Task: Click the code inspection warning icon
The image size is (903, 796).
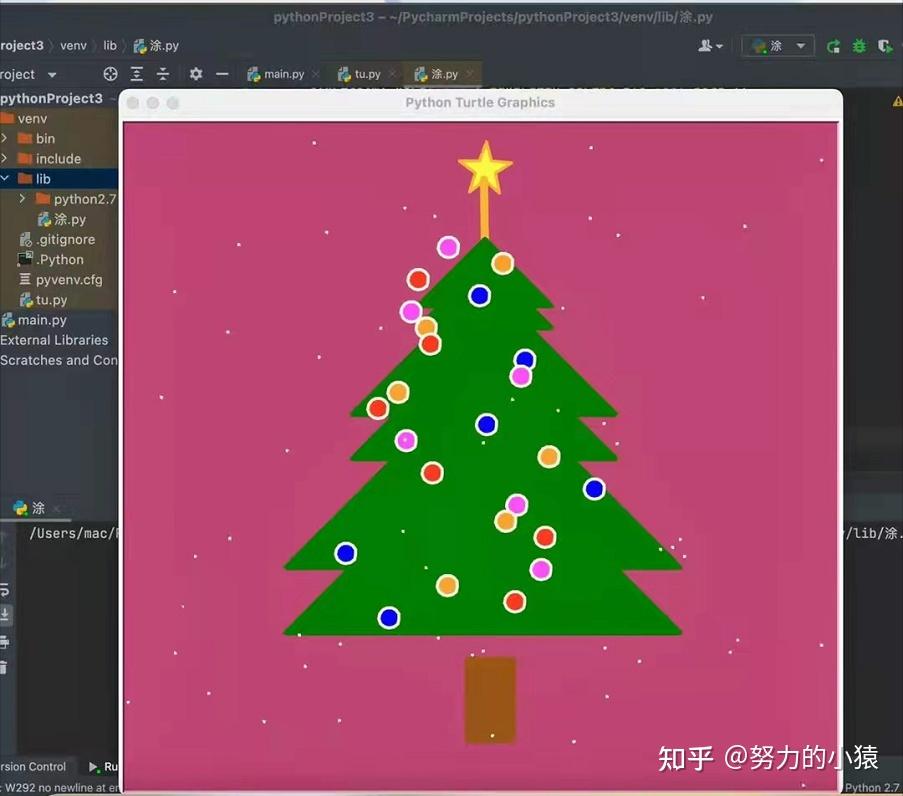Action: (x=896, y=100)
